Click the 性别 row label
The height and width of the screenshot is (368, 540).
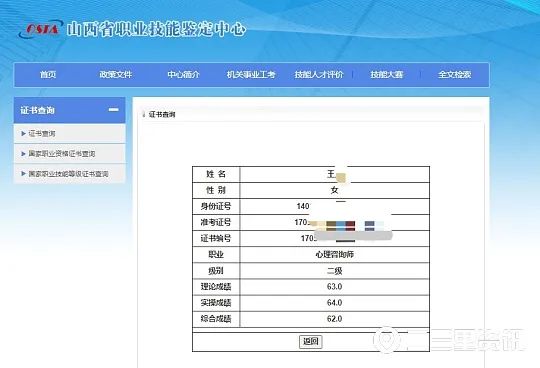[216, 190]
